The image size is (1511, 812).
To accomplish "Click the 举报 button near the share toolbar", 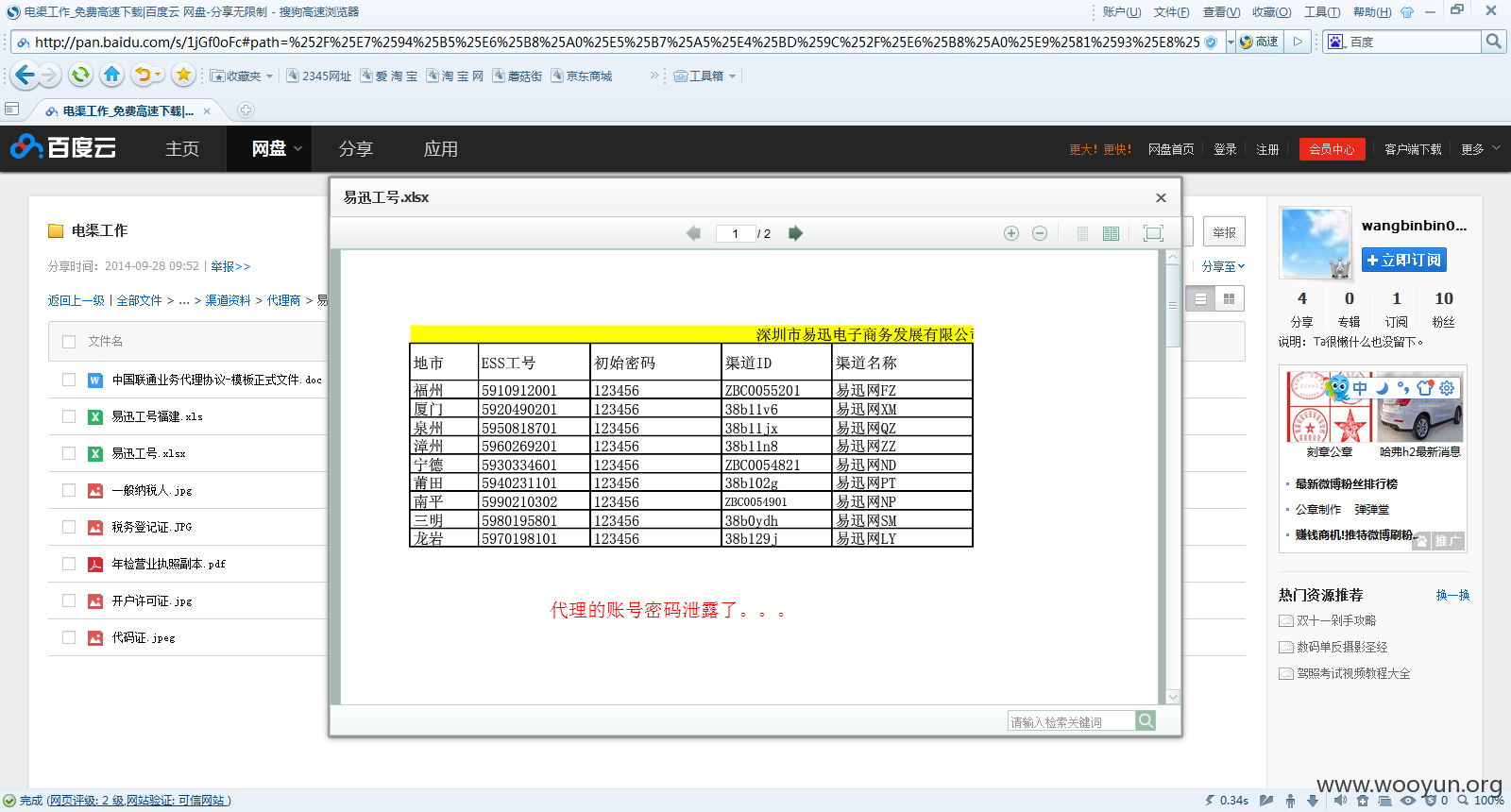I will [1225, 232].
